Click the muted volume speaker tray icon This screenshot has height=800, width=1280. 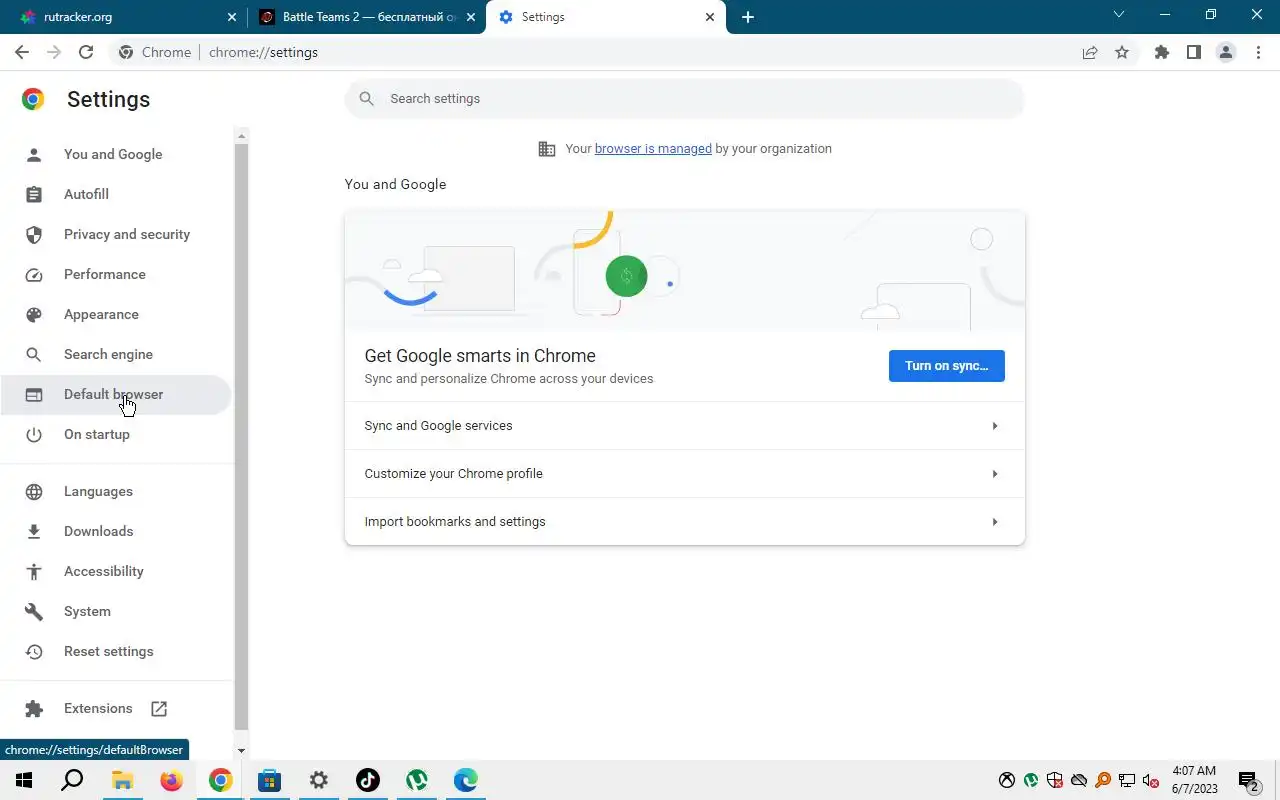pos(1151,780)
